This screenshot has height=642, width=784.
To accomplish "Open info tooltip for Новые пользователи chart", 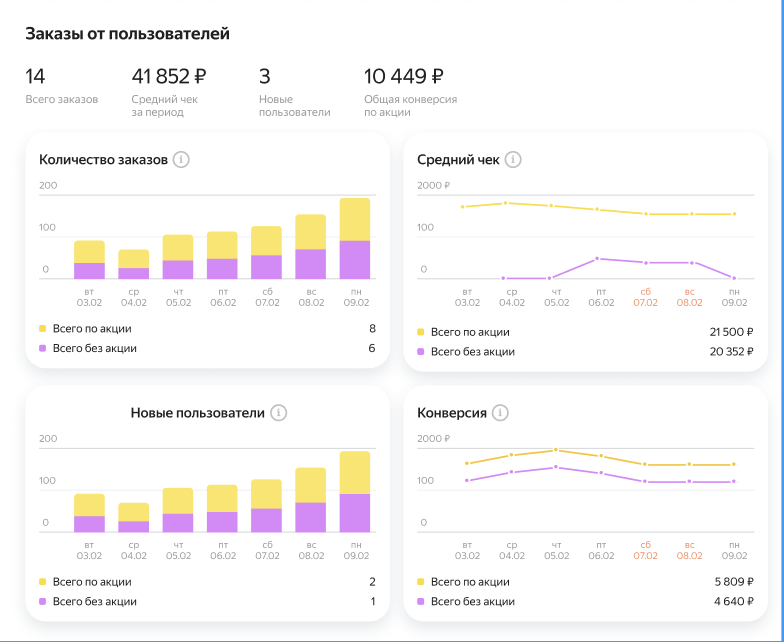I will click(279, 413).
